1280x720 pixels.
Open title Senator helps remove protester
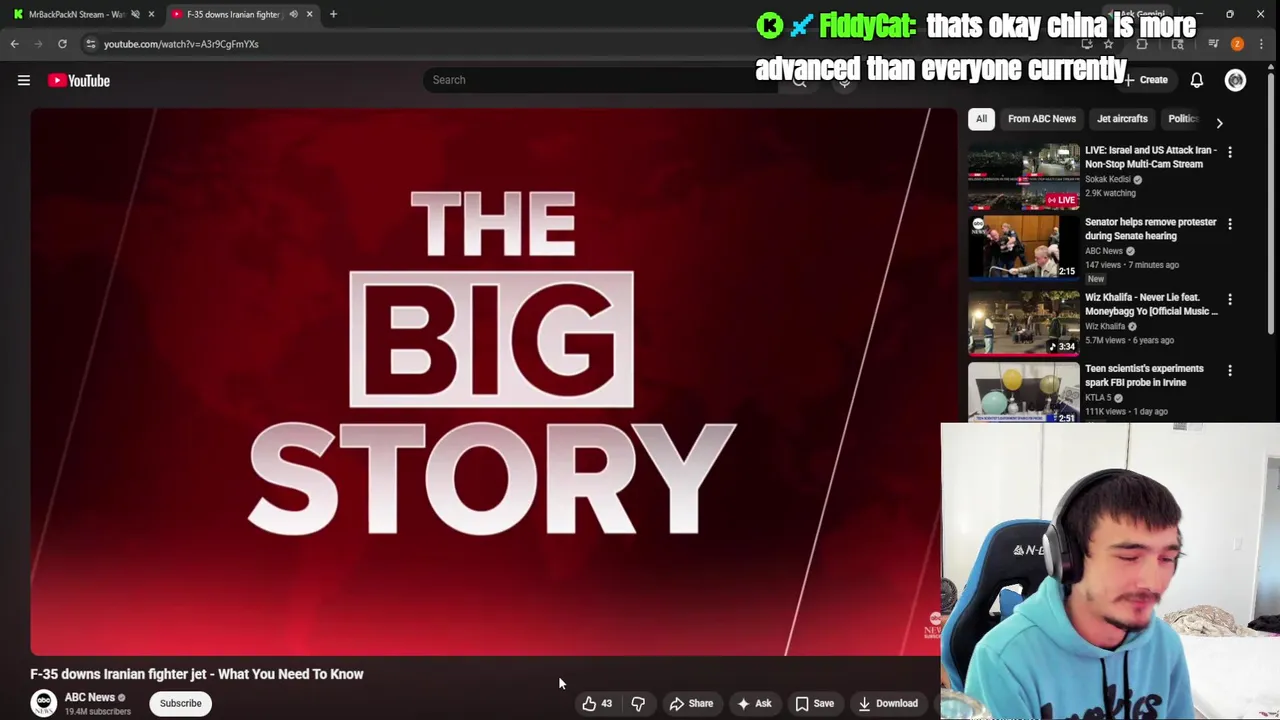(1151, 229)
